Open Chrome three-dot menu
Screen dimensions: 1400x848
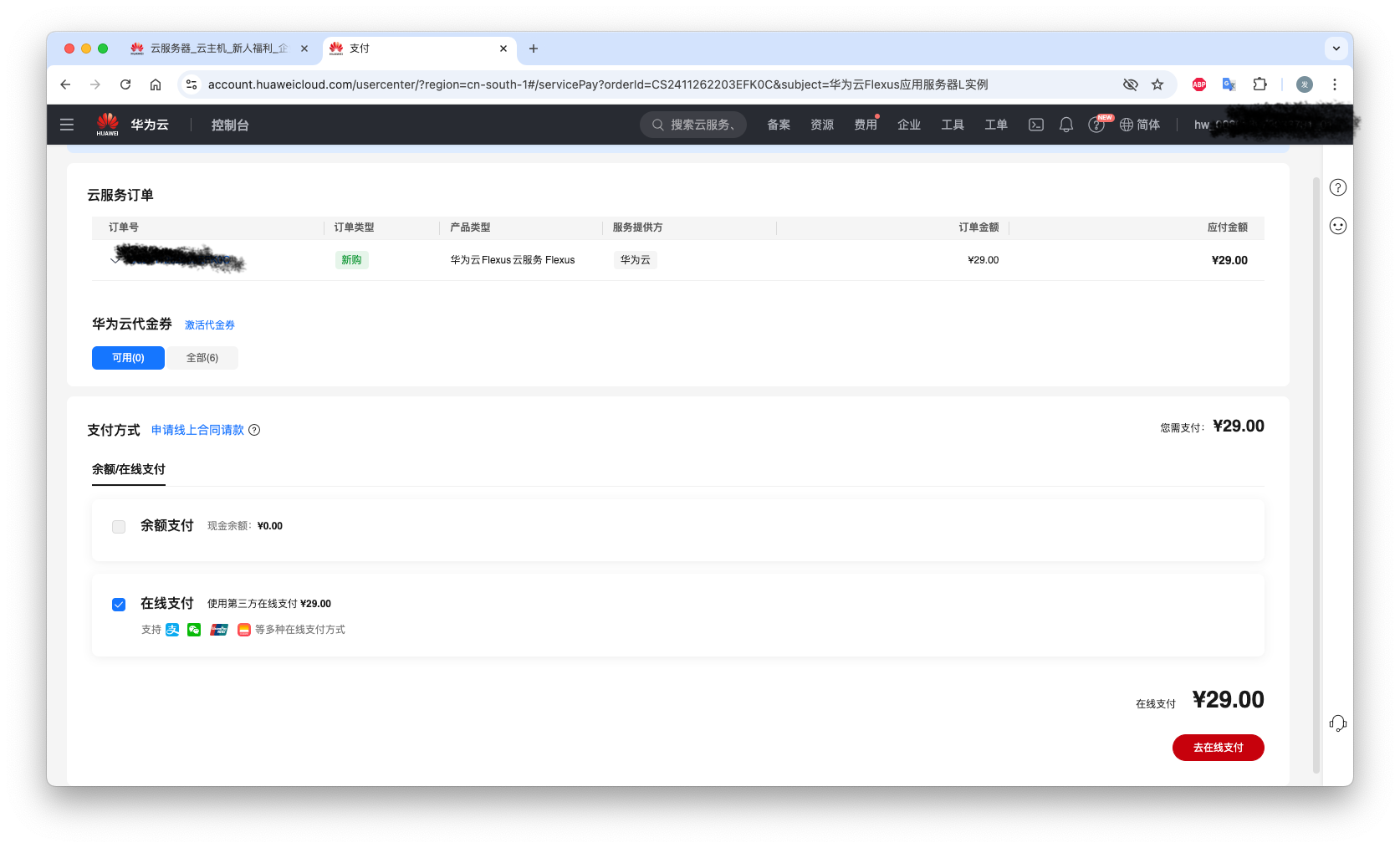coord(1335,84)
